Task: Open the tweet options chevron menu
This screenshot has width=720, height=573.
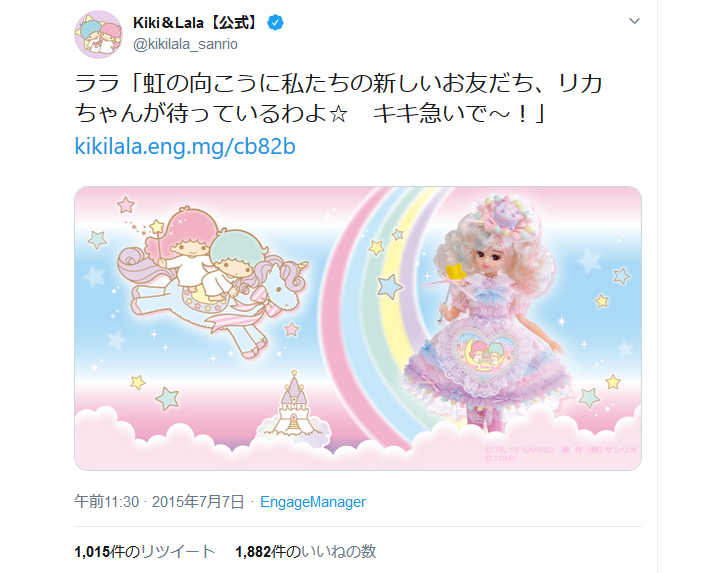Action: click(x=634, y=21)
